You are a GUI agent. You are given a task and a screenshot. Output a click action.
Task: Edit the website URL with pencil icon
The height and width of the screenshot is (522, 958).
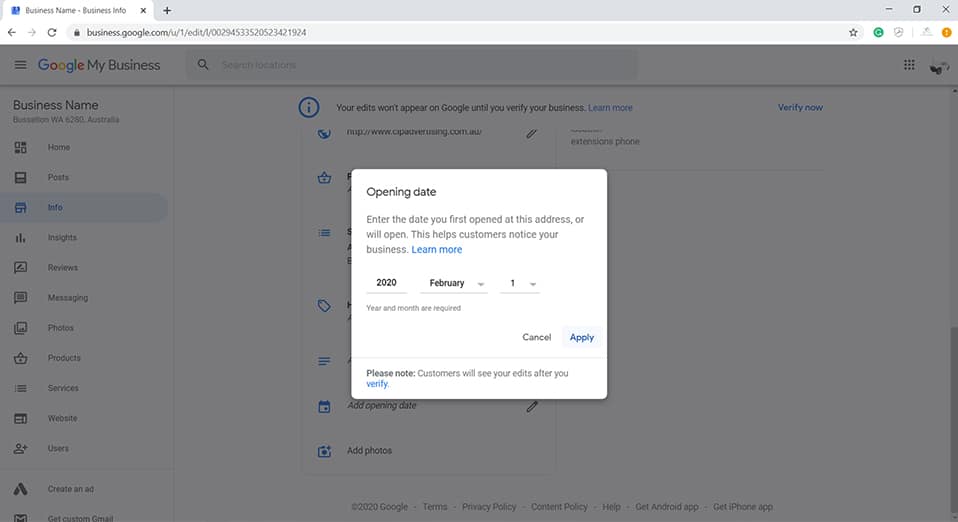click(532, 133)
